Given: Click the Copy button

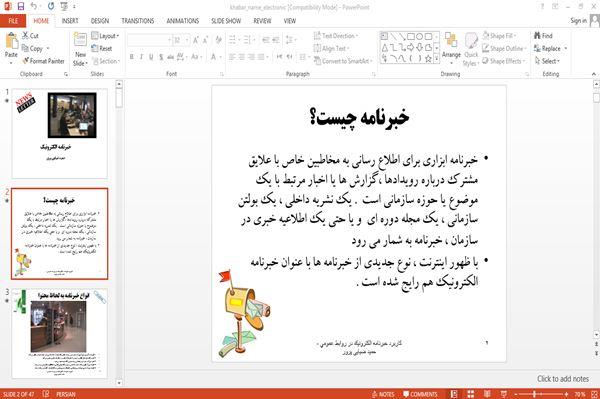Looking at the screenshot, I should [33, 49].
